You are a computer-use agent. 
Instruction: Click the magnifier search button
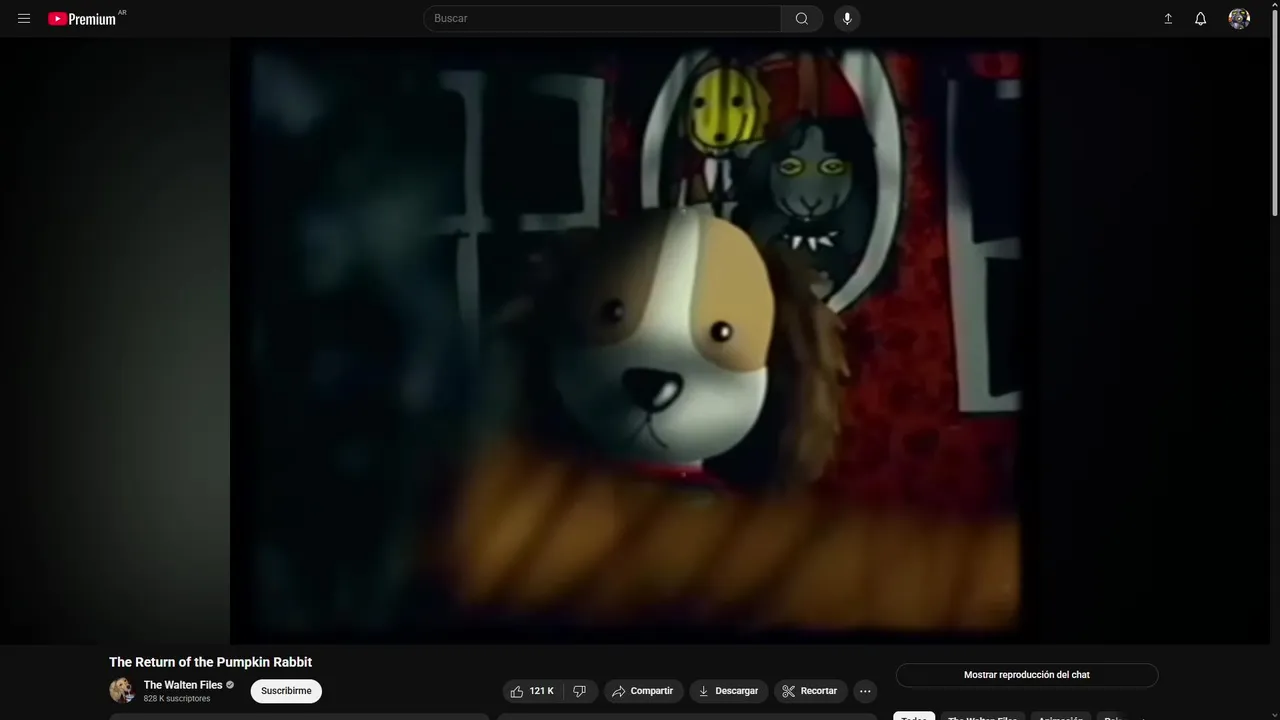coord(802,18)
